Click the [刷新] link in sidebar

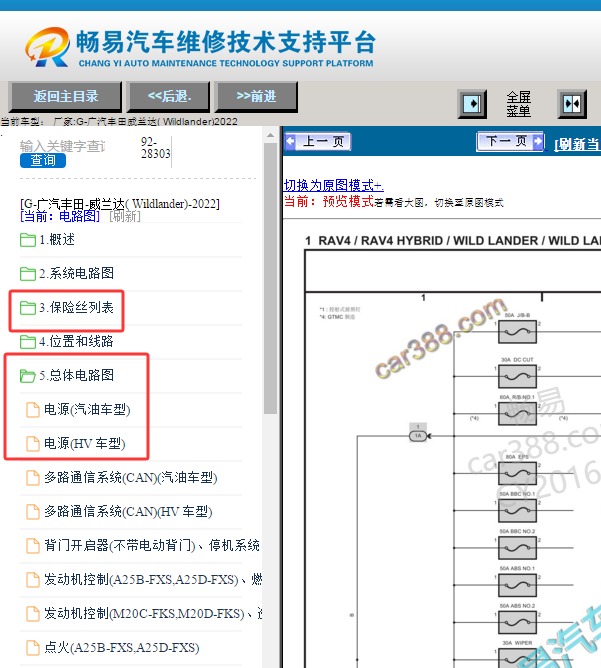pos(125,216)
